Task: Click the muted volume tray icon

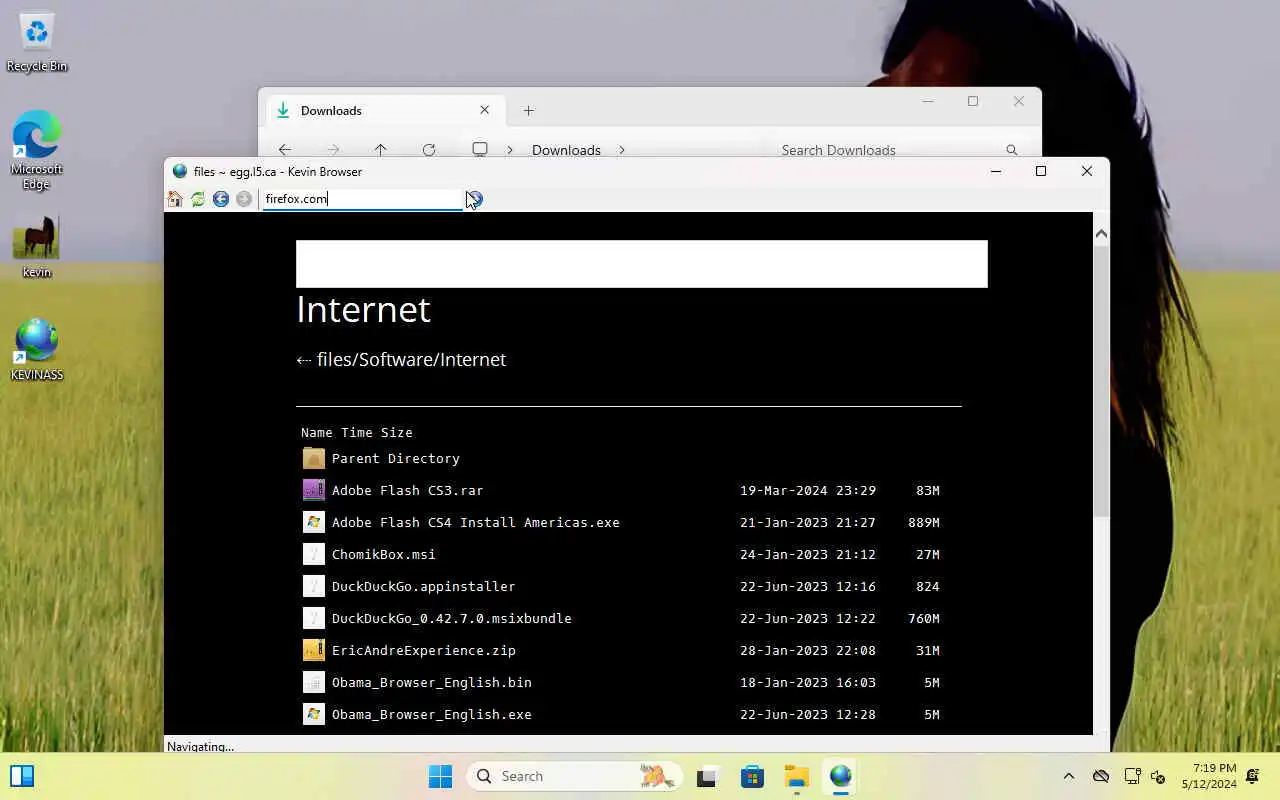Action: tap(1158, 776)
